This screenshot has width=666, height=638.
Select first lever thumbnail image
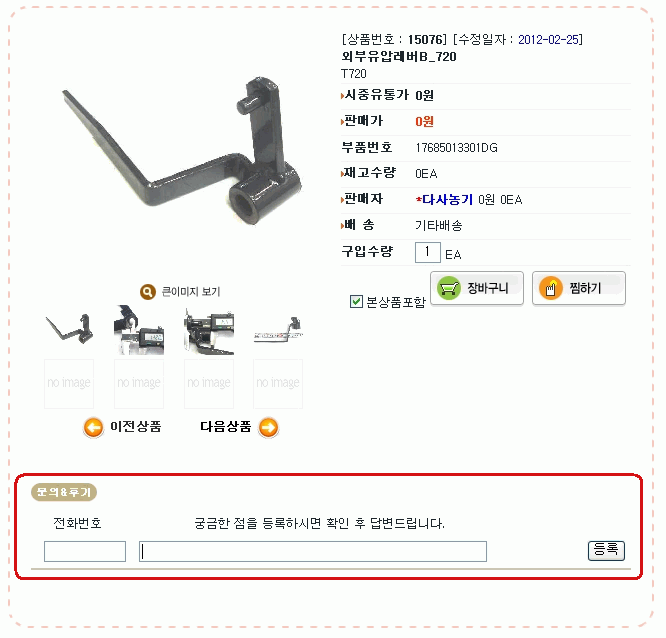click(x=69, y=330)
